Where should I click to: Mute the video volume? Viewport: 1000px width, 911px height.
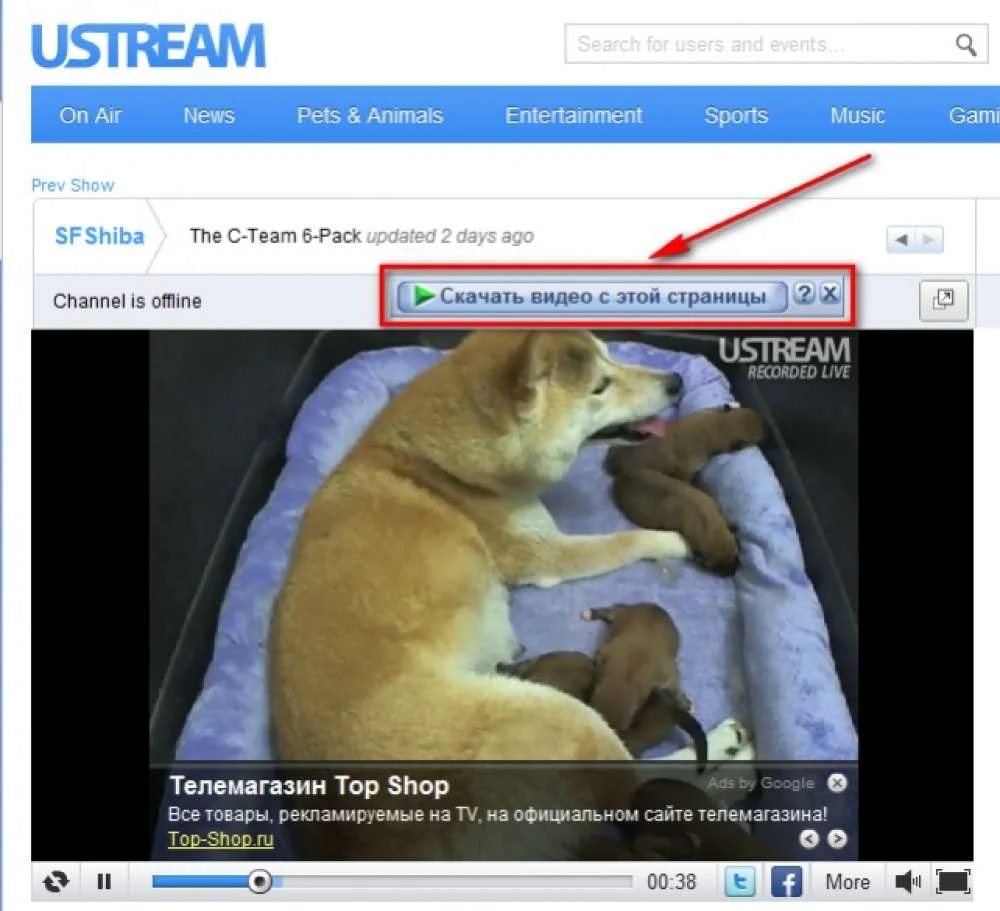tap(908, 882)
